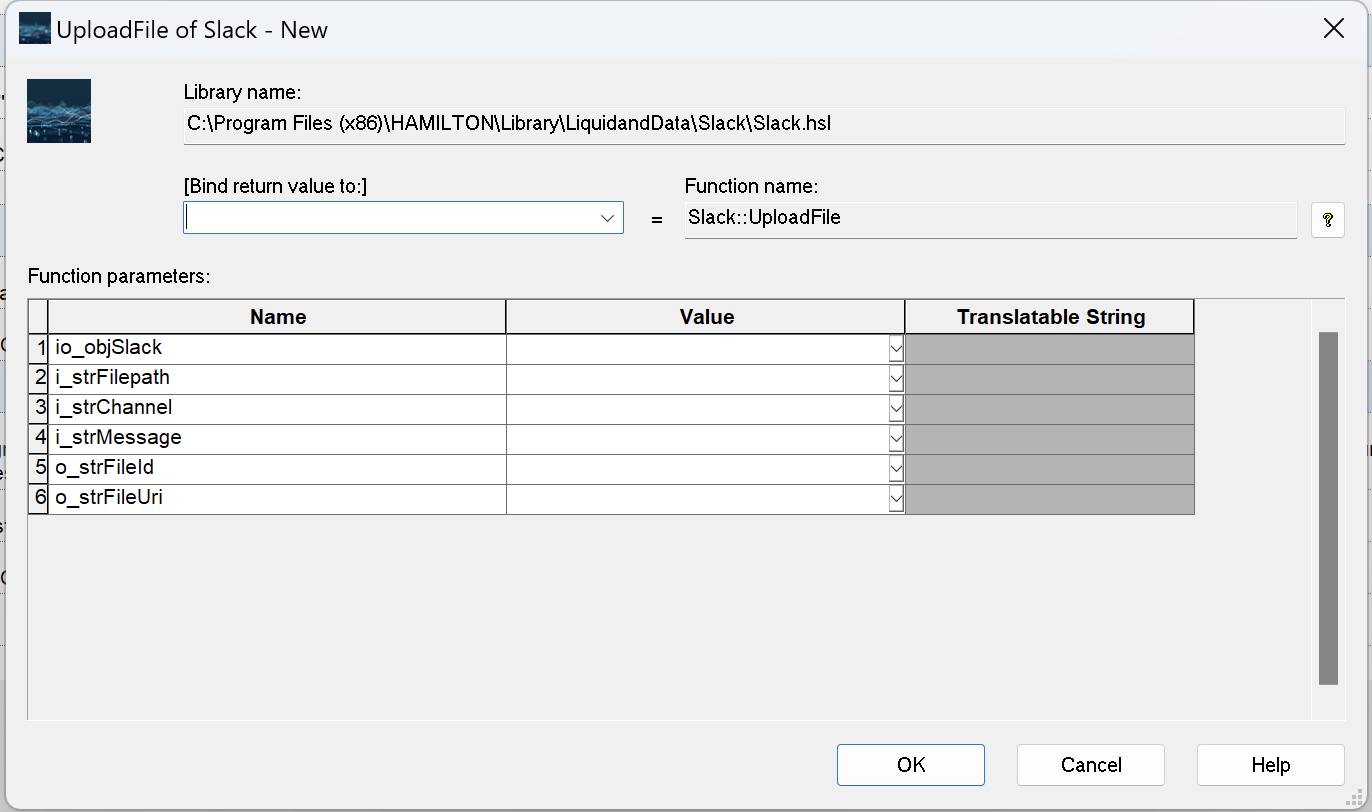Open value dropdown for io_objSlack

(896, 349)
